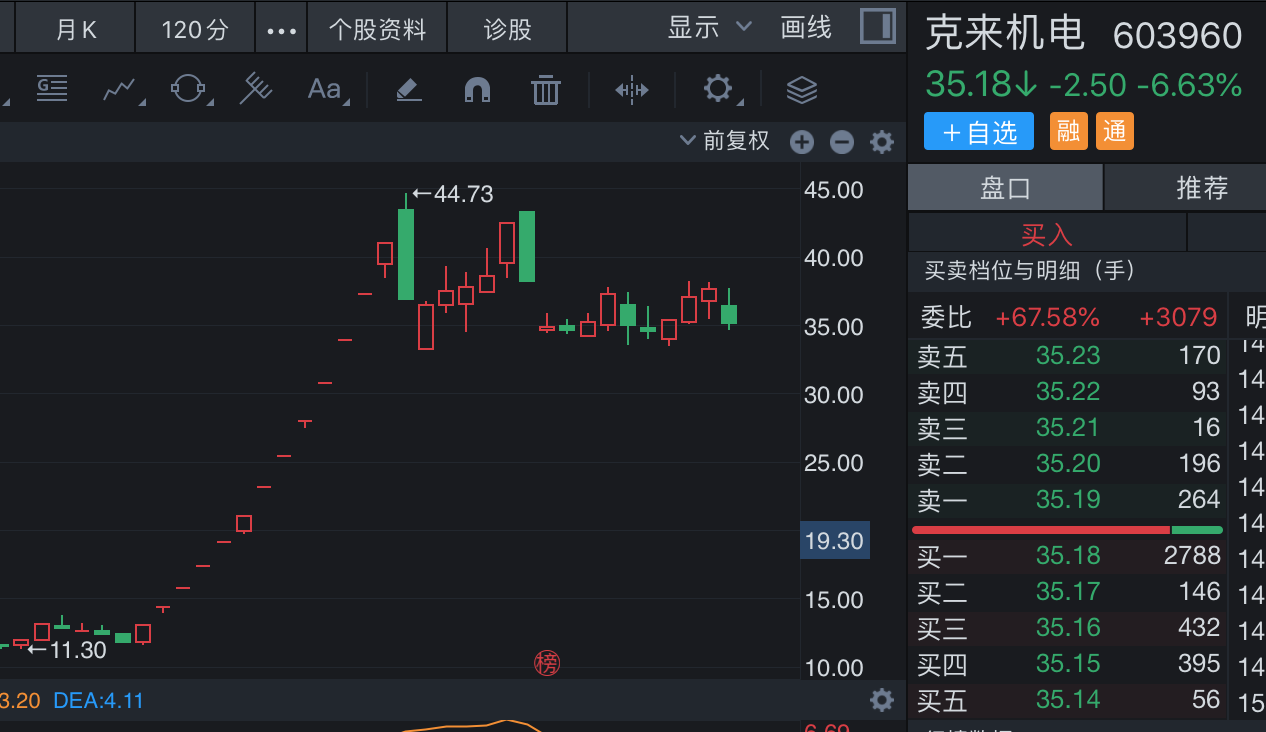Toggle the 融 margin trading badge
The width and height of the screenshot is (1266, 732).
click(1068, 131)
